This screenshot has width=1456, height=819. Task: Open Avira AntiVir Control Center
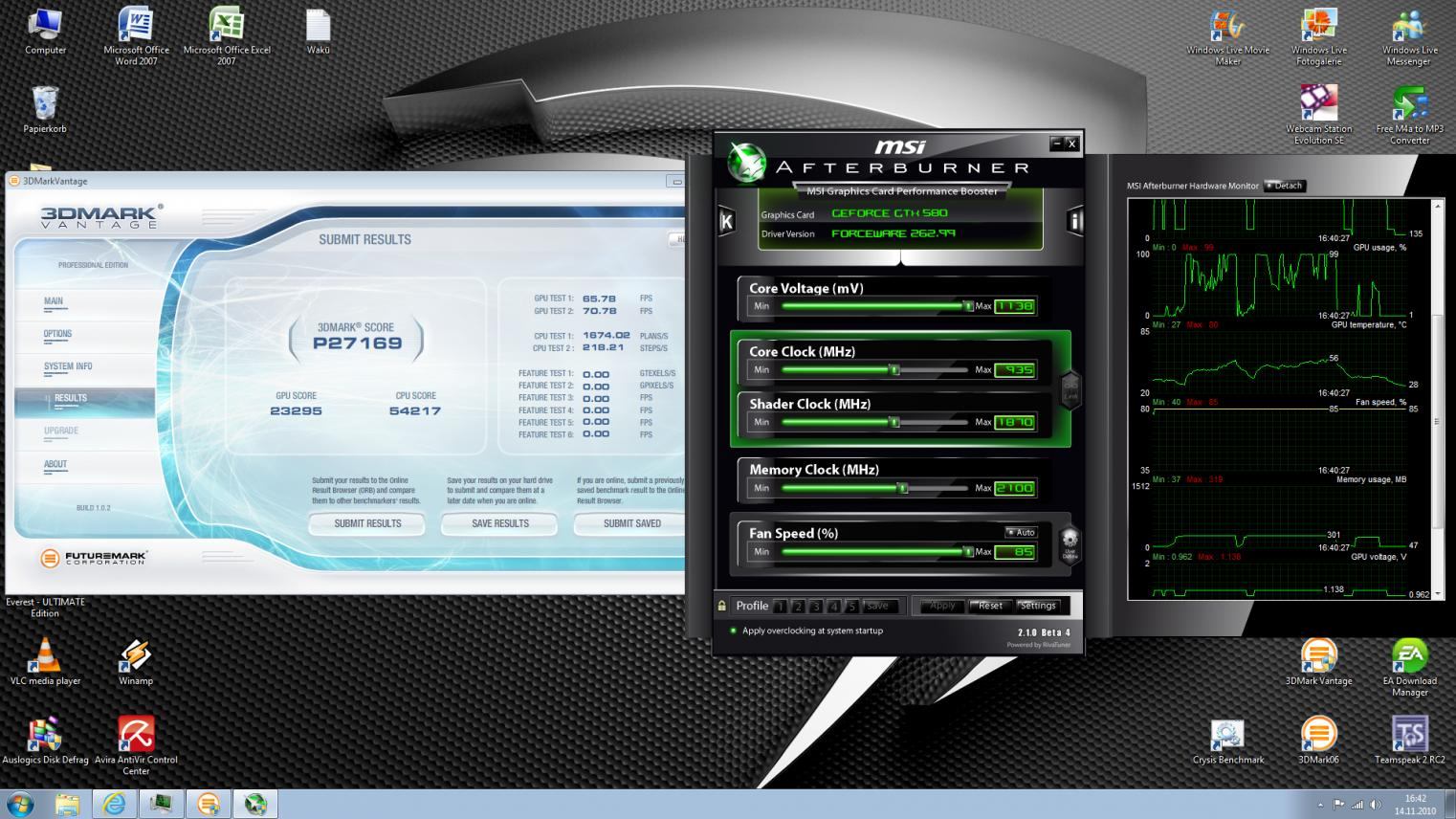point(136,746)
